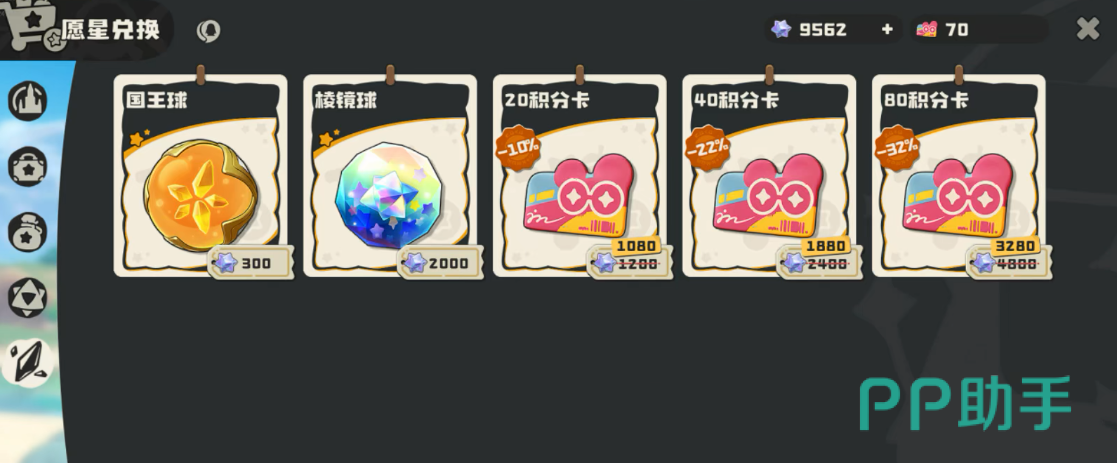Buy 棱镜球 for 2000 stars
The image size is (1117, 463).
pyautogui.click(x=440, y=263)
